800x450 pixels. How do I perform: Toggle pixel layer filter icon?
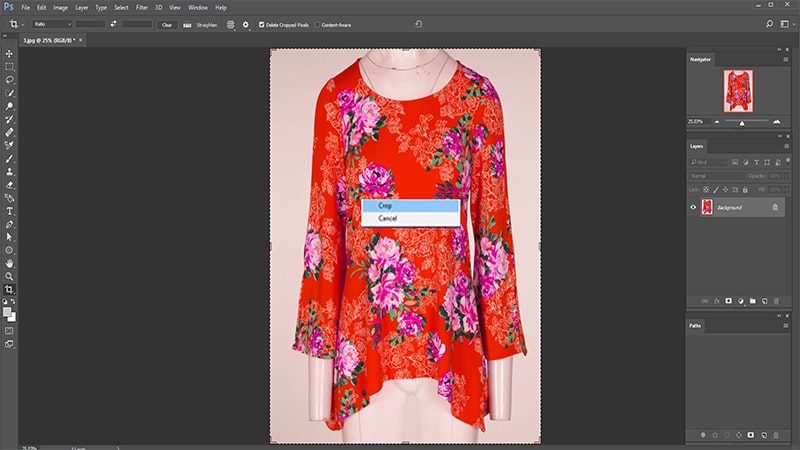[735, 162]
